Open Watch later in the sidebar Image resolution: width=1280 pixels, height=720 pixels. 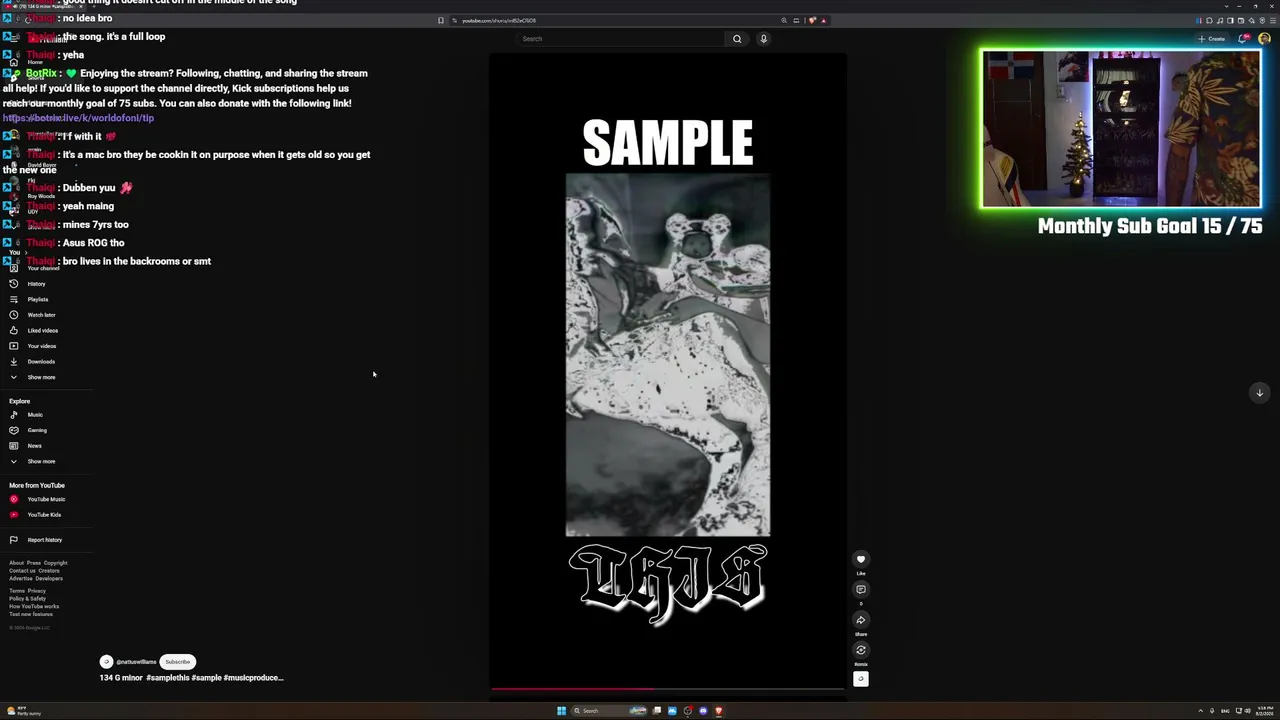point(41,315)
